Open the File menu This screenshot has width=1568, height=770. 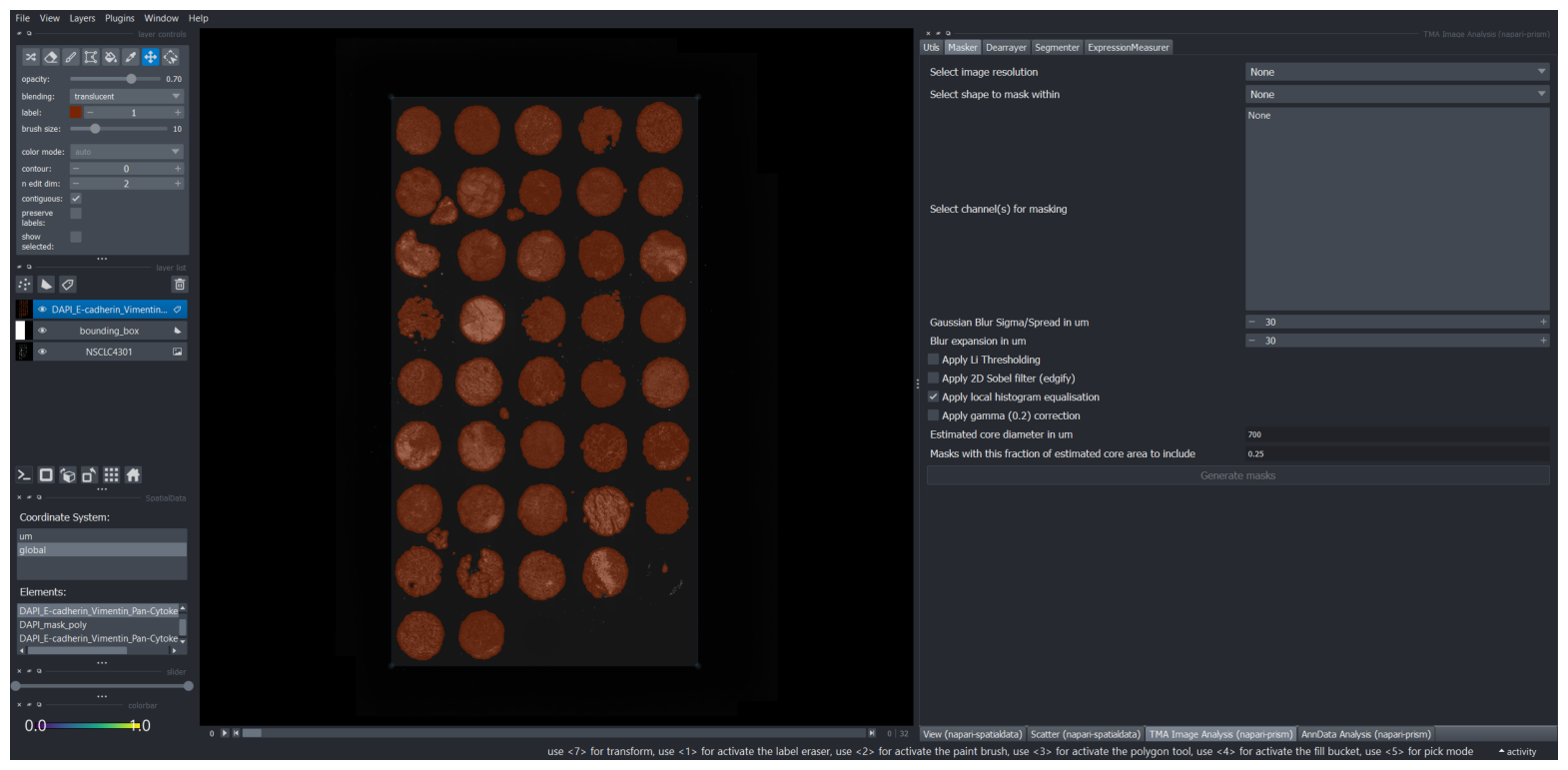point(23,18)
